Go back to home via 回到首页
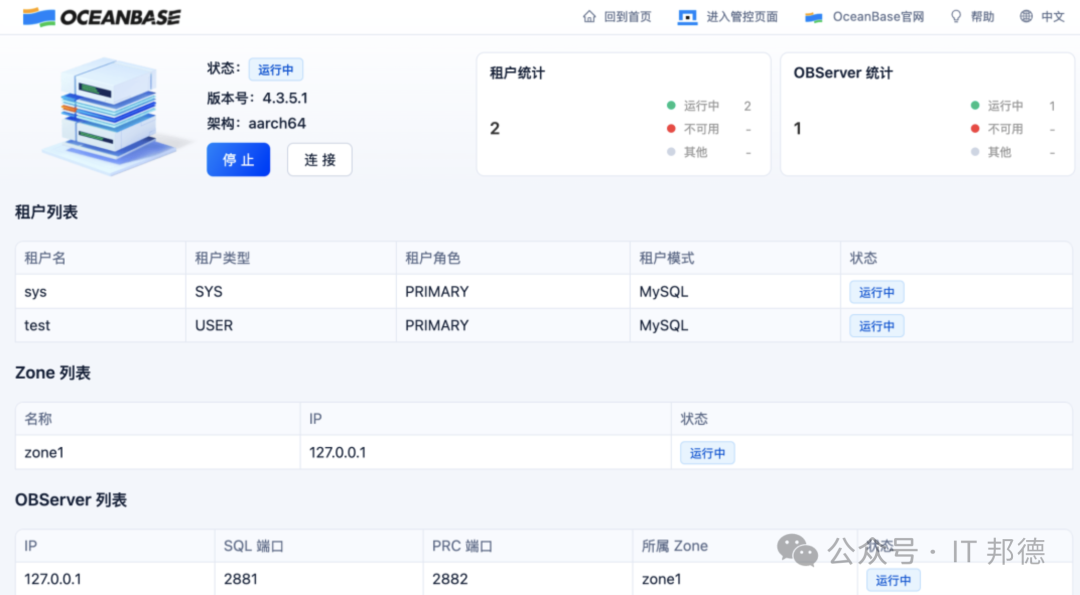 coord(627,17)
